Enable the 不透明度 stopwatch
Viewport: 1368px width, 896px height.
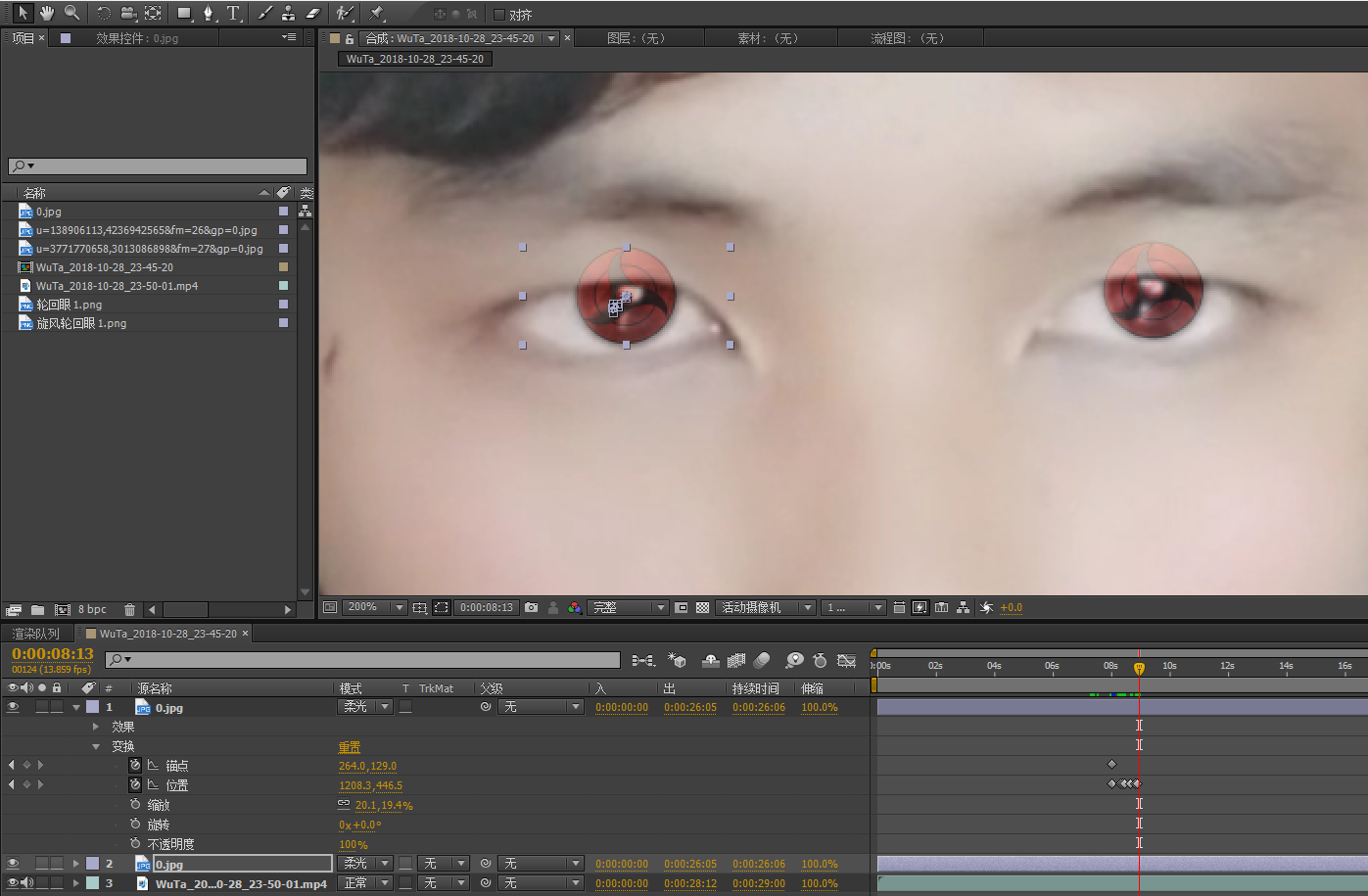coord(135,843)
